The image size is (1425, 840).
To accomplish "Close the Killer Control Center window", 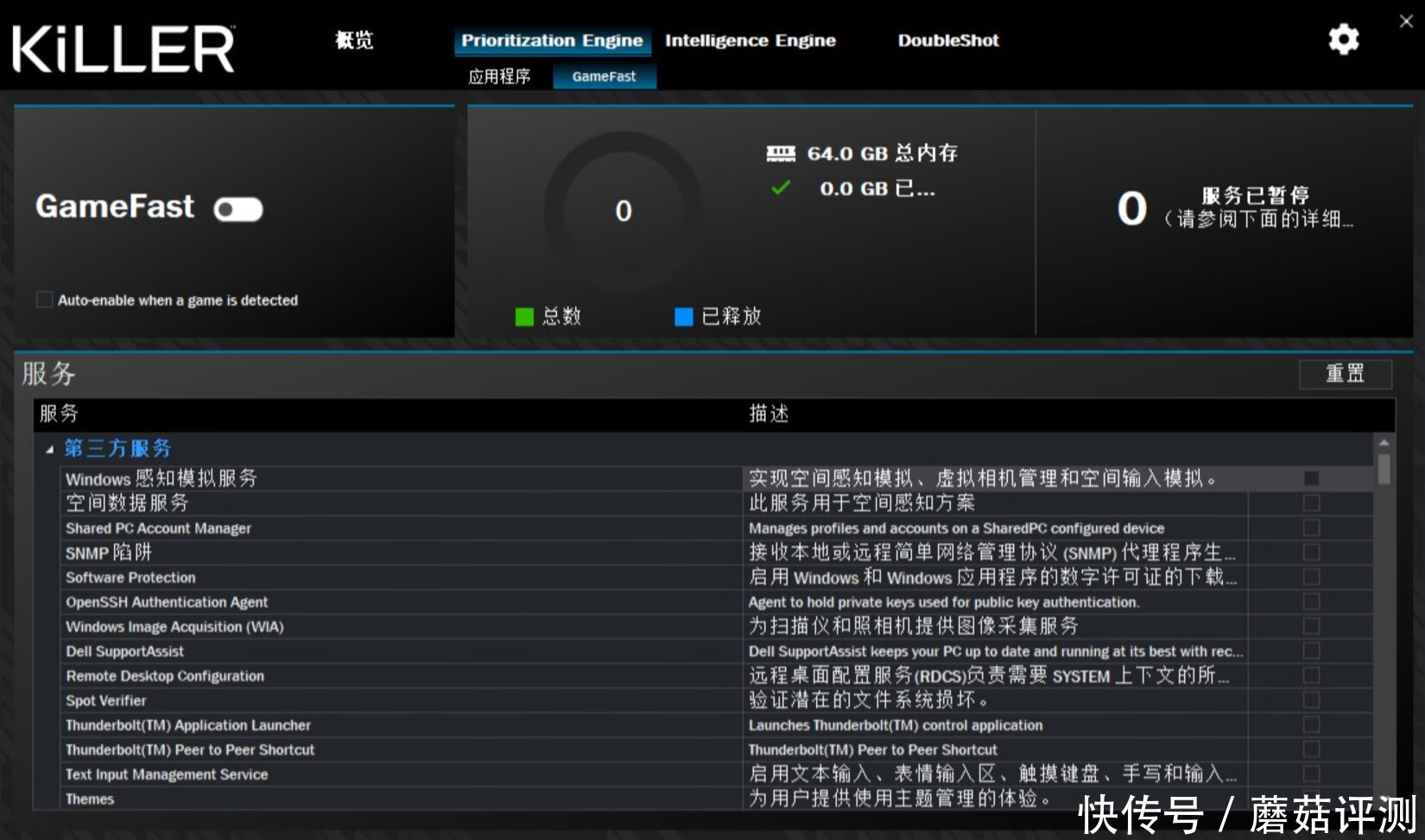I will click(1406, 21).
